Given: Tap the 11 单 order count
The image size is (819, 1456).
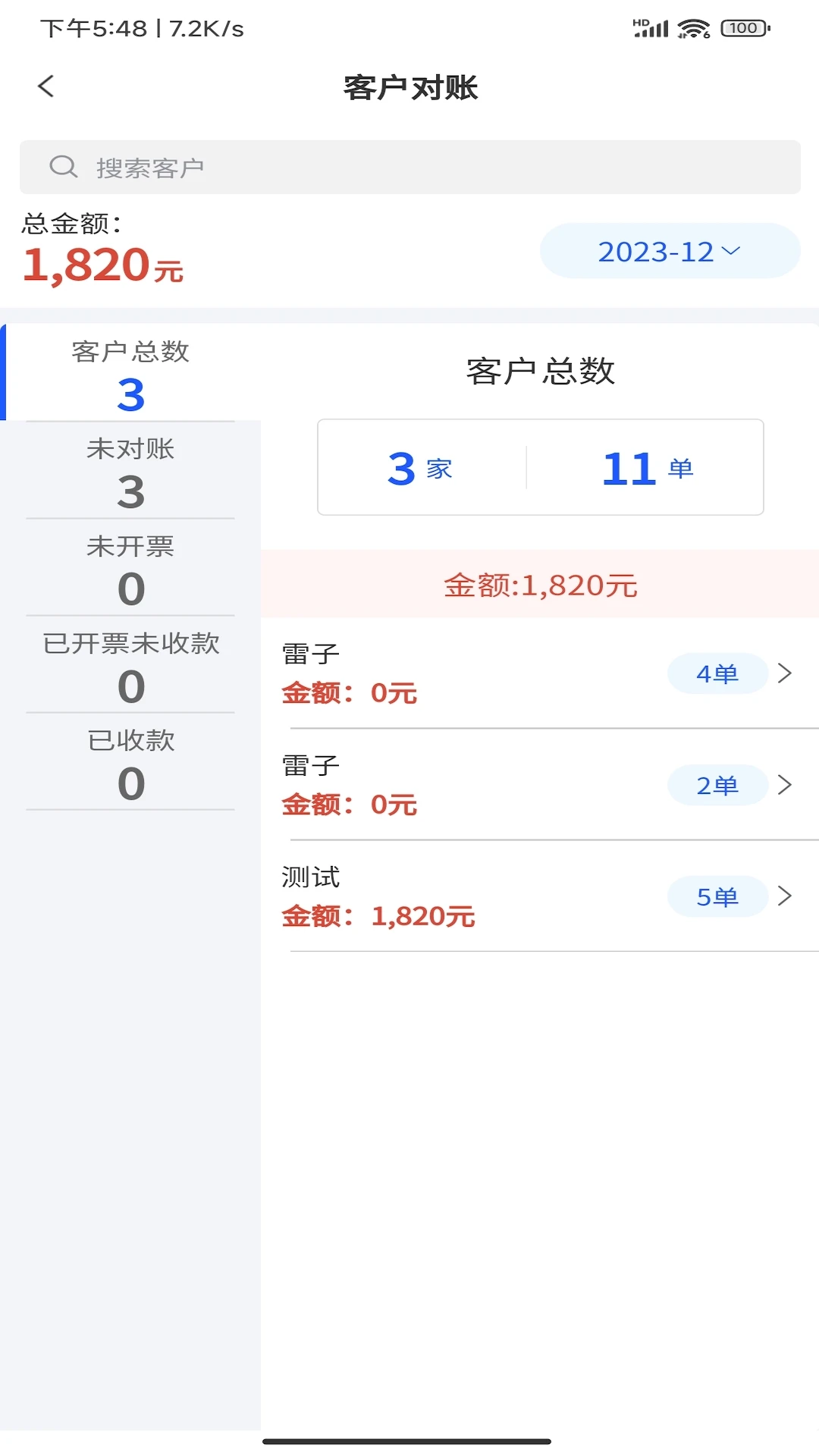Looking at the screenshot, I should 648,468.
